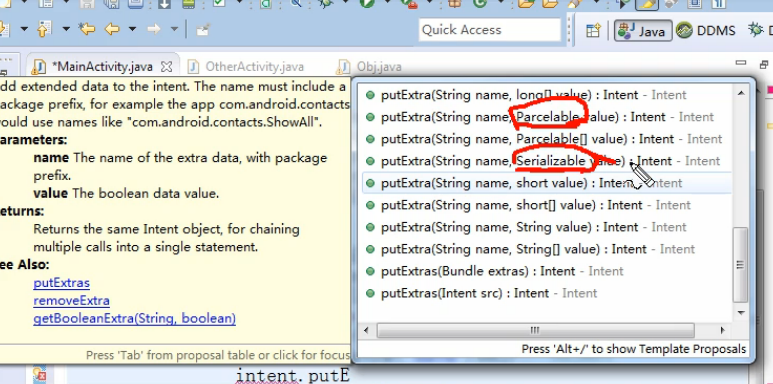The image size is (773, 384).
Task: Click the yellow Back navigation arrow
Action: pos(112,29)
